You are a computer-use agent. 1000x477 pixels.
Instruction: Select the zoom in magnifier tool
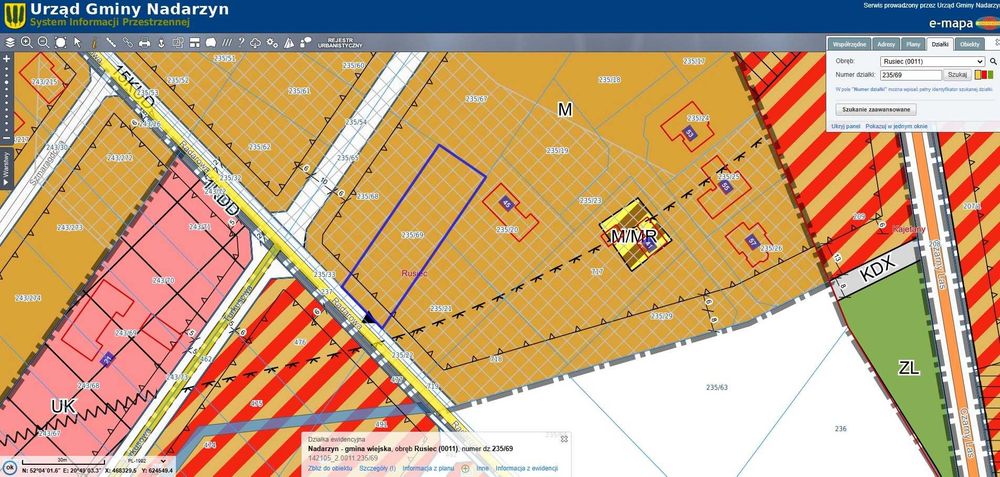[26, 43]
